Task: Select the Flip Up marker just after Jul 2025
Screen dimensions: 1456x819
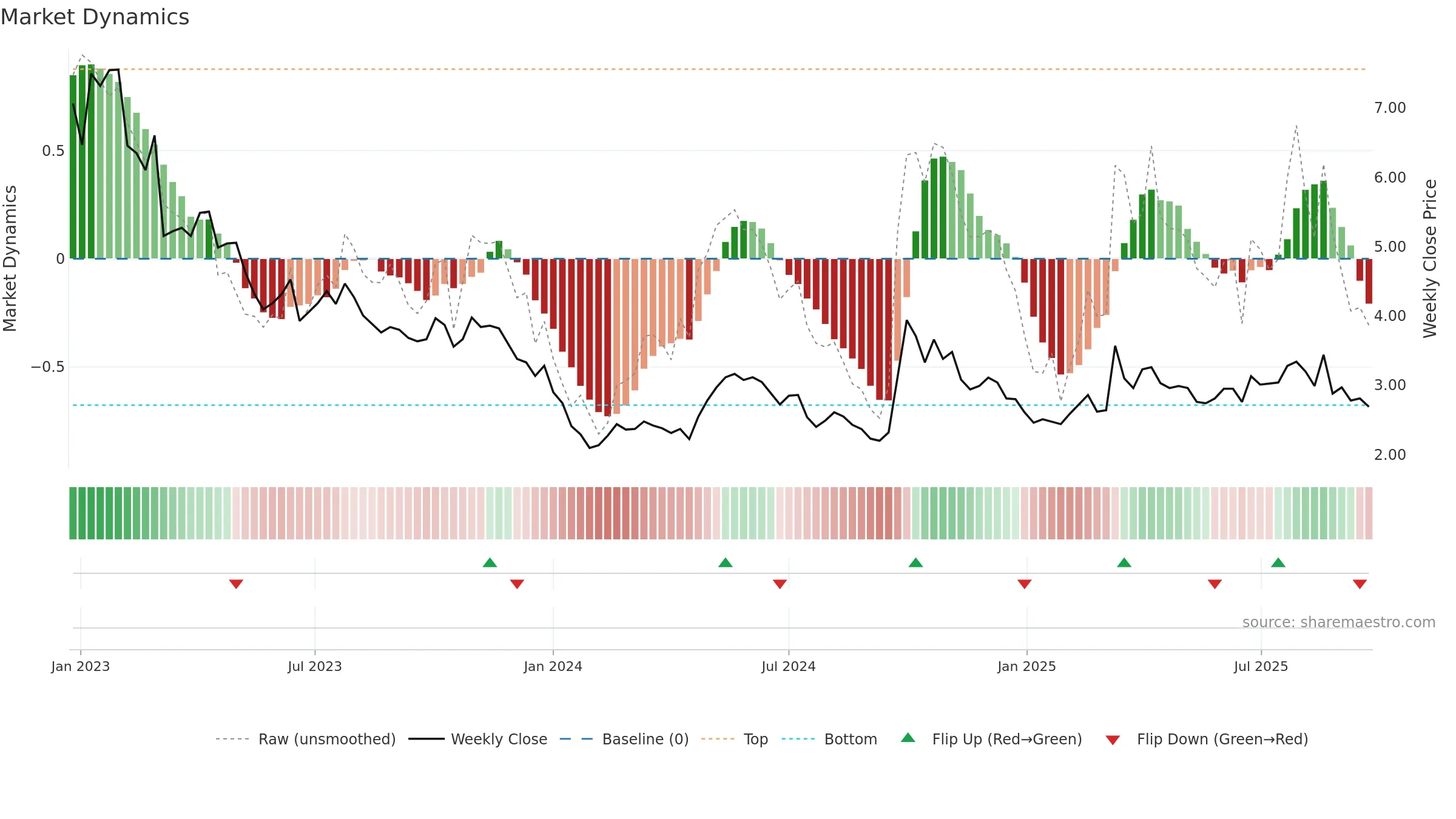Action: [1278, 562]
